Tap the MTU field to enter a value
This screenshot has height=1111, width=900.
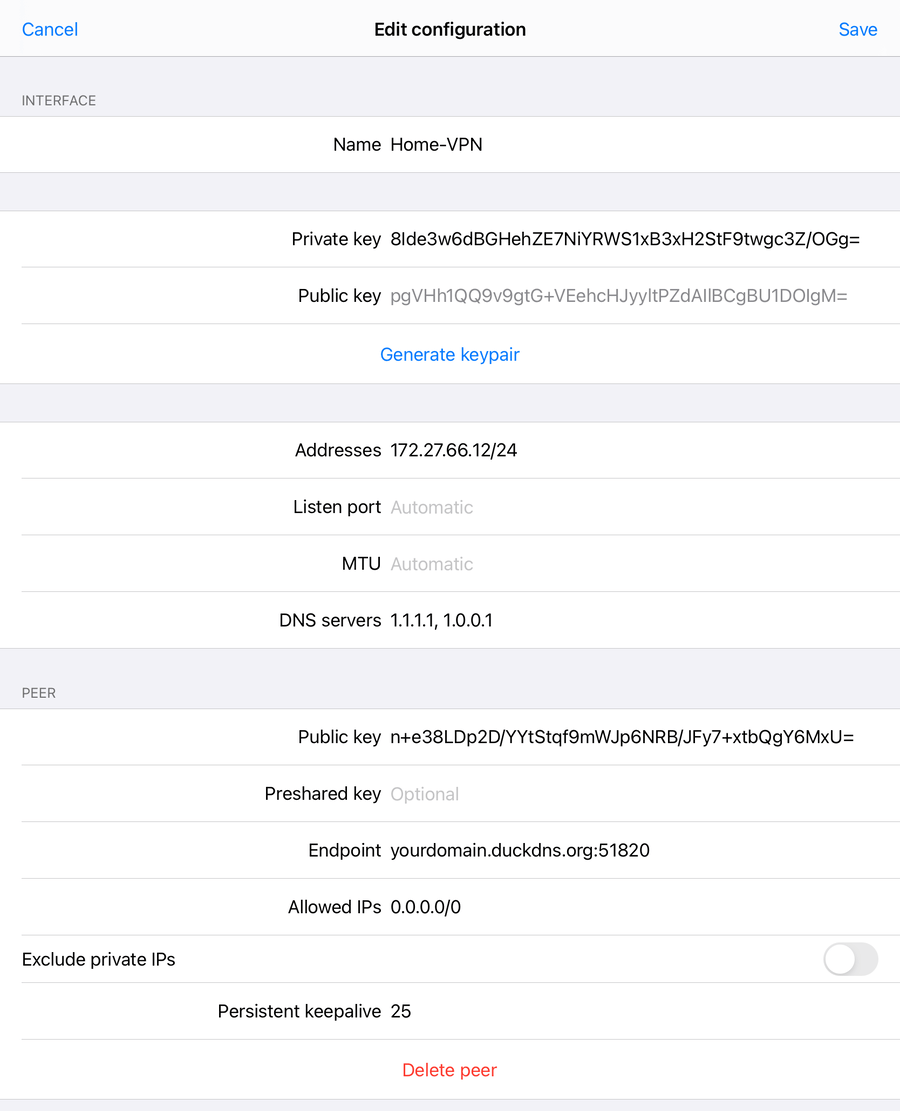(x=432, y=563)
